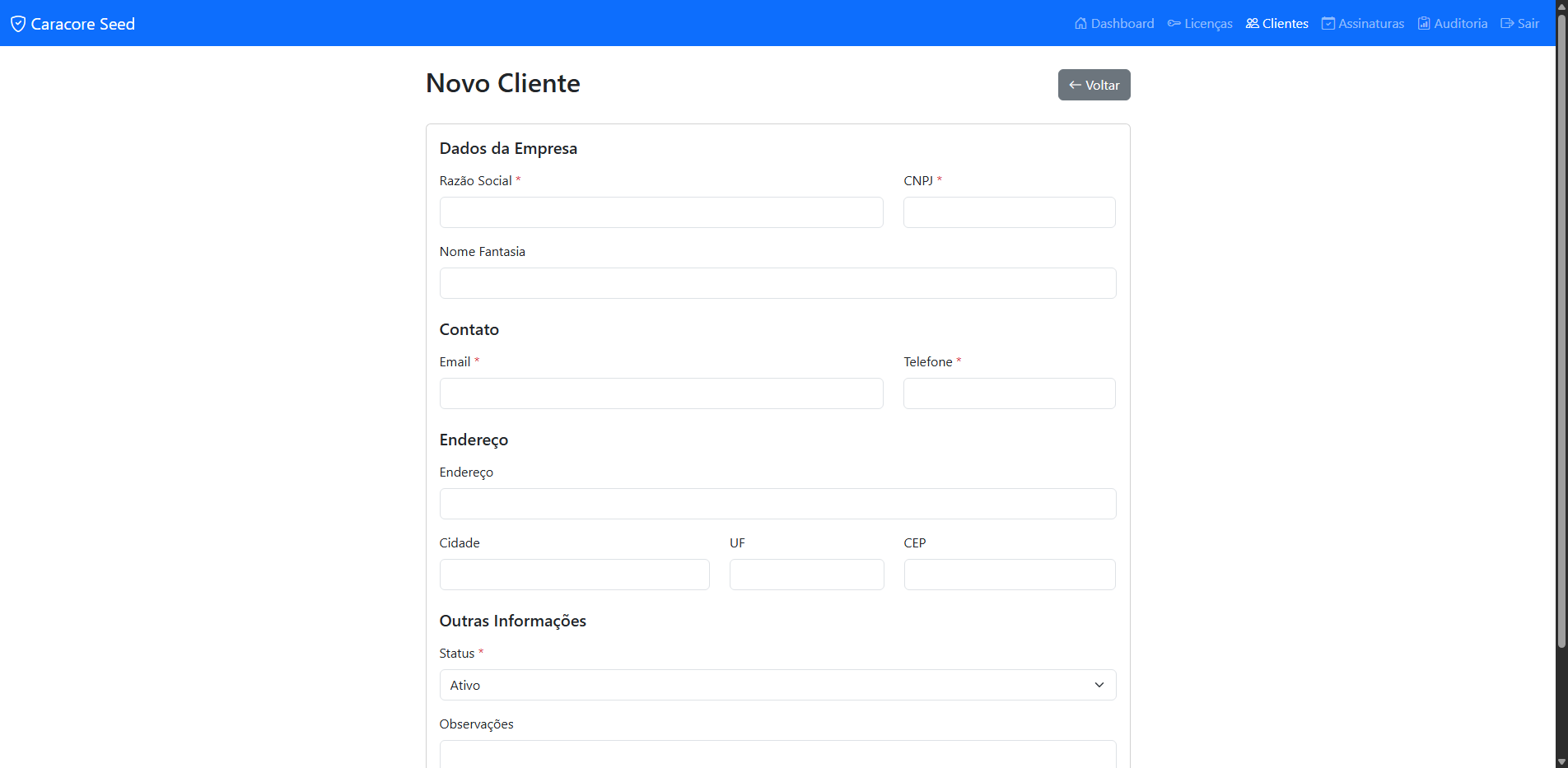Click the back arrow inside the Voltar button
Image resolution: width=1568 pixels, height=768 pixels.
tap(1075, 84)
